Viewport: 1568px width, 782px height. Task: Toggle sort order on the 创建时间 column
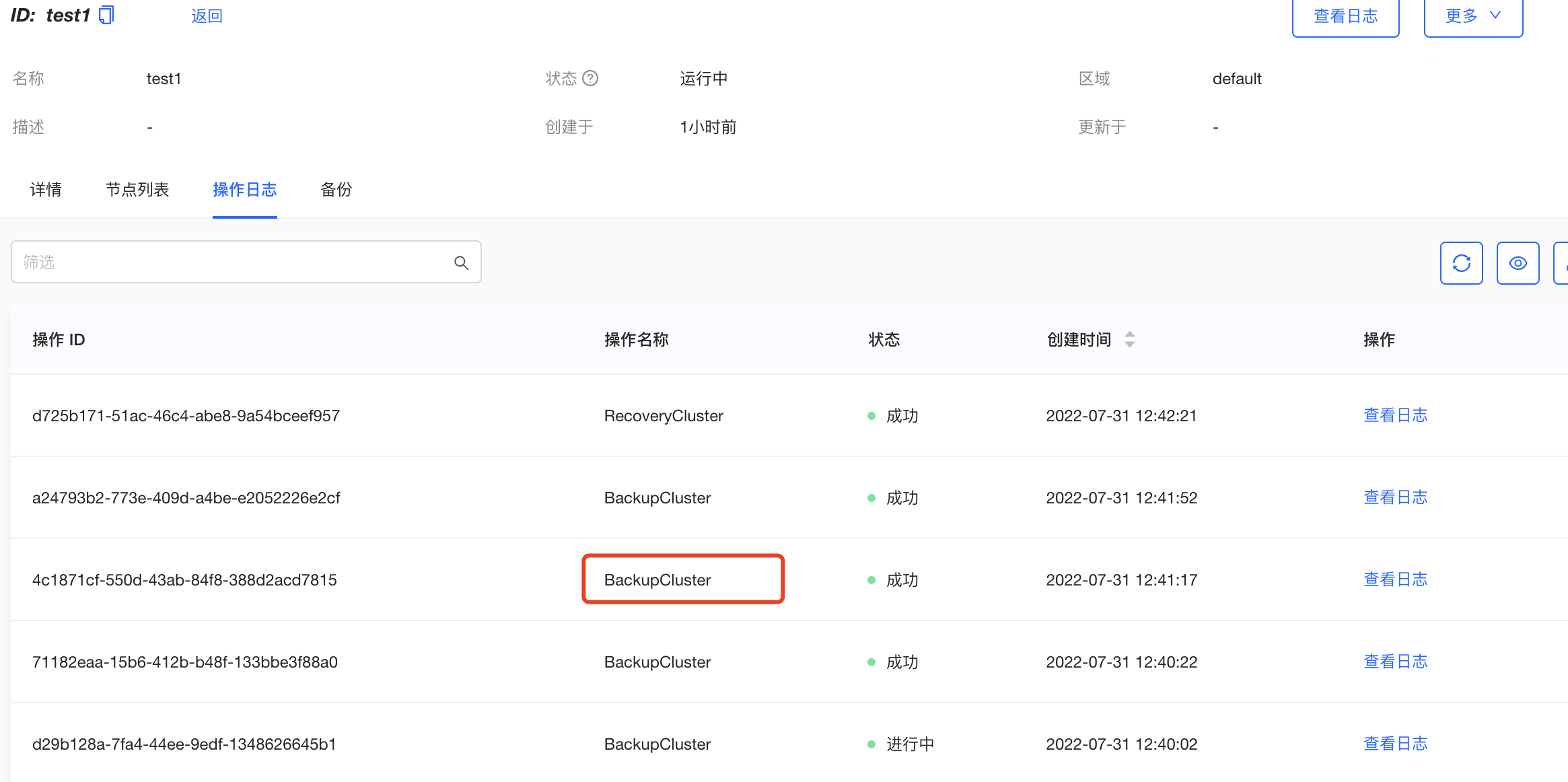tap(1130, 340)
